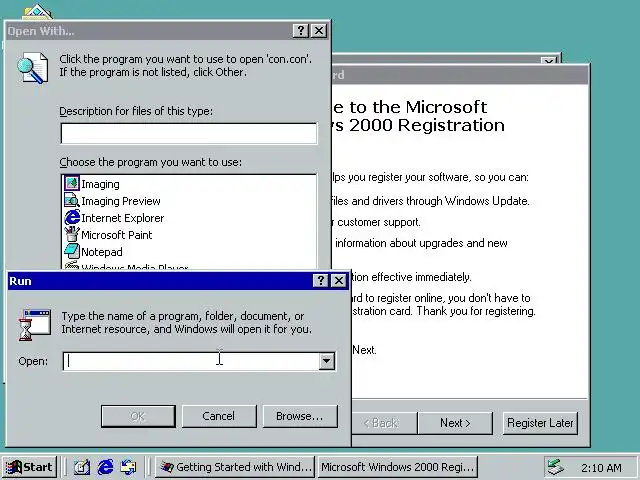Click the Run dialog hourglass program icon

click(35, 325)
